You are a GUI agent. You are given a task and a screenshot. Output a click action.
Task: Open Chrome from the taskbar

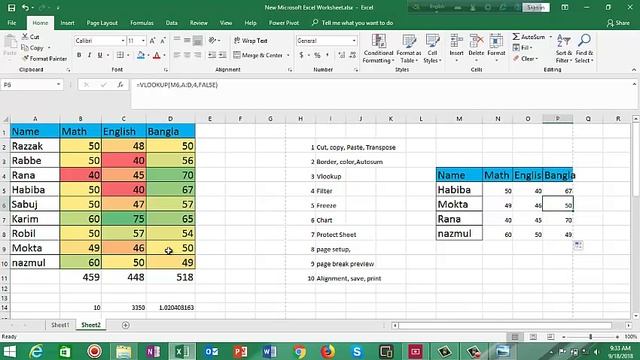pos(299,351)
